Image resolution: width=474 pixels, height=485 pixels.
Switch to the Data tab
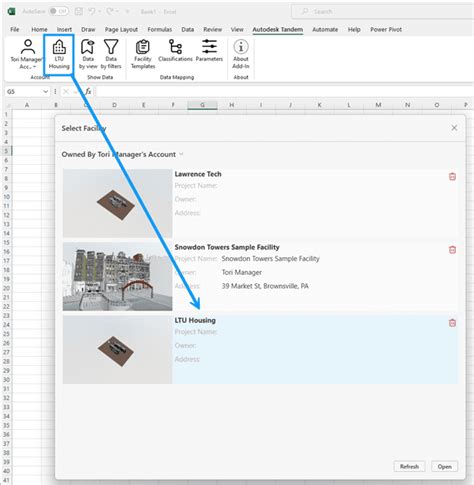click(188, 29)
